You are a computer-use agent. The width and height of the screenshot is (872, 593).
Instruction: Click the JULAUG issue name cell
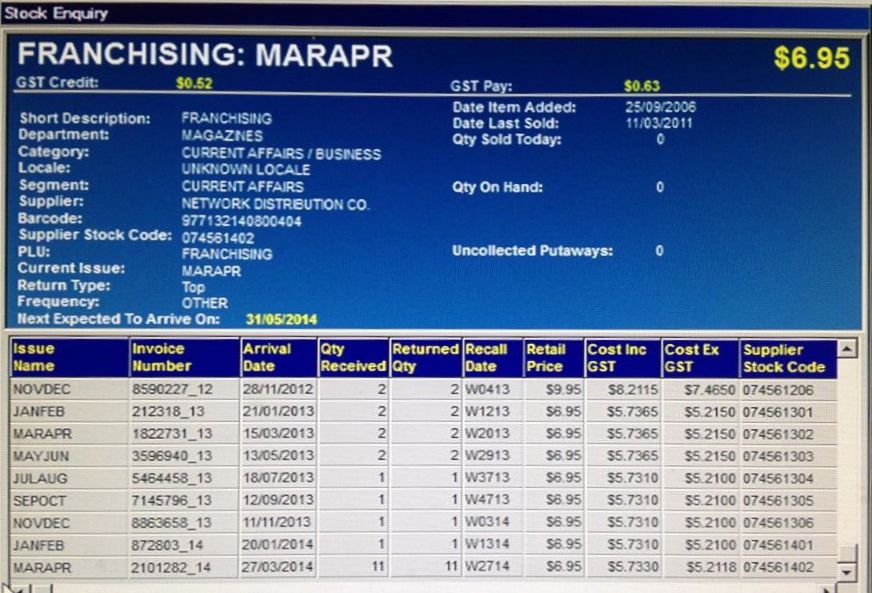click(68, 479)
